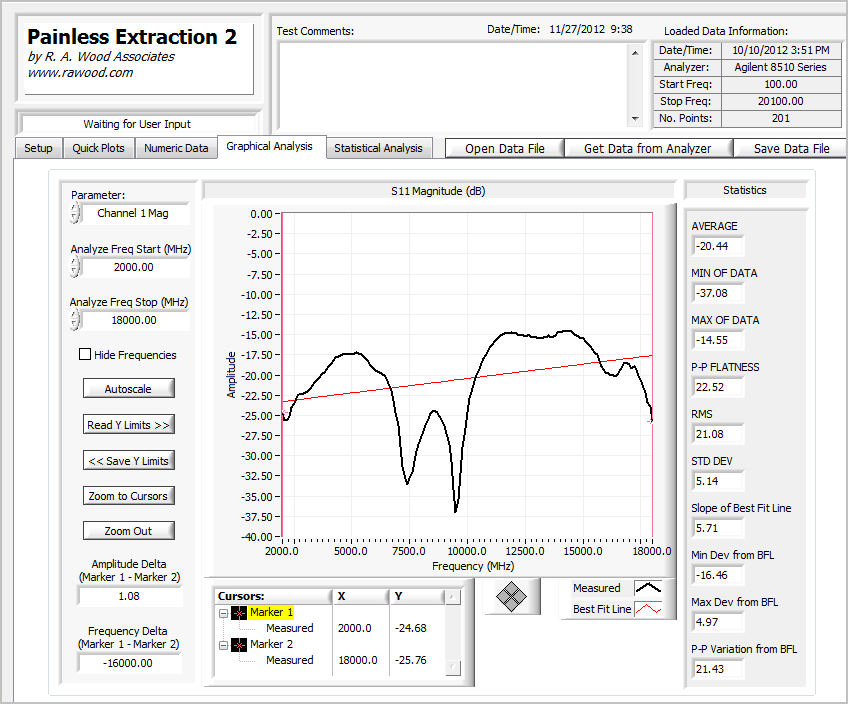Click the Slope of Best Fit Line value
The width and height of the screenshot is (848, 704).
718,528
